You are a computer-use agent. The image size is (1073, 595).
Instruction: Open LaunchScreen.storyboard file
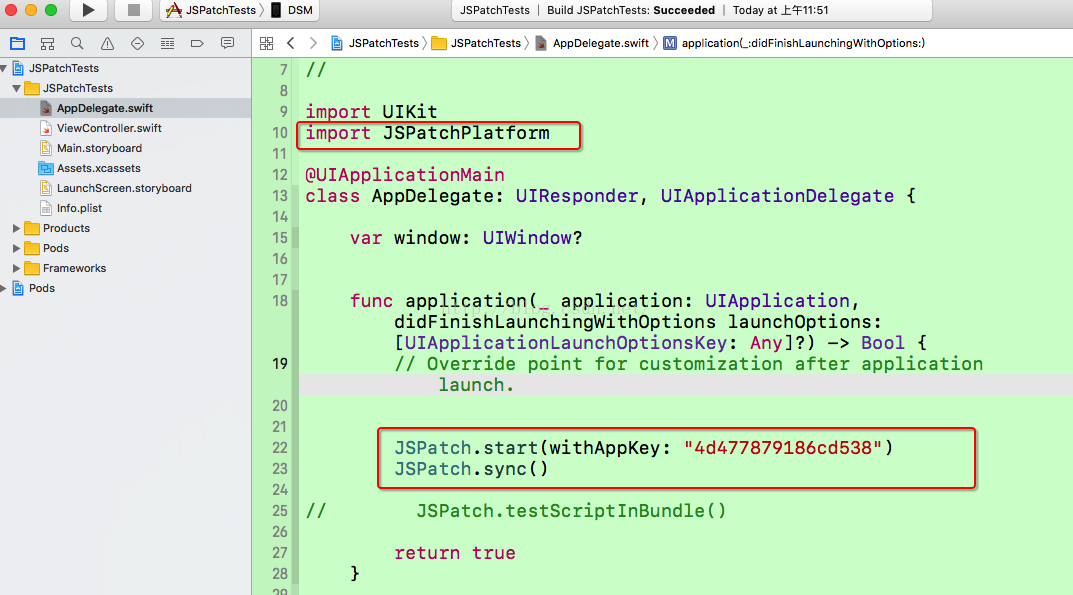coord(125,188)
